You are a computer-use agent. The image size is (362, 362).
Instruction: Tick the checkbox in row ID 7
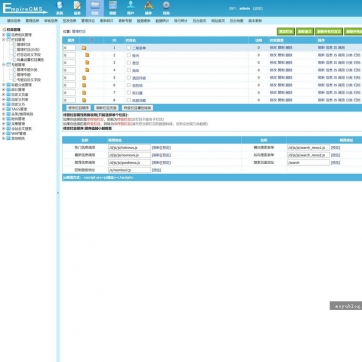pos(128,92)
